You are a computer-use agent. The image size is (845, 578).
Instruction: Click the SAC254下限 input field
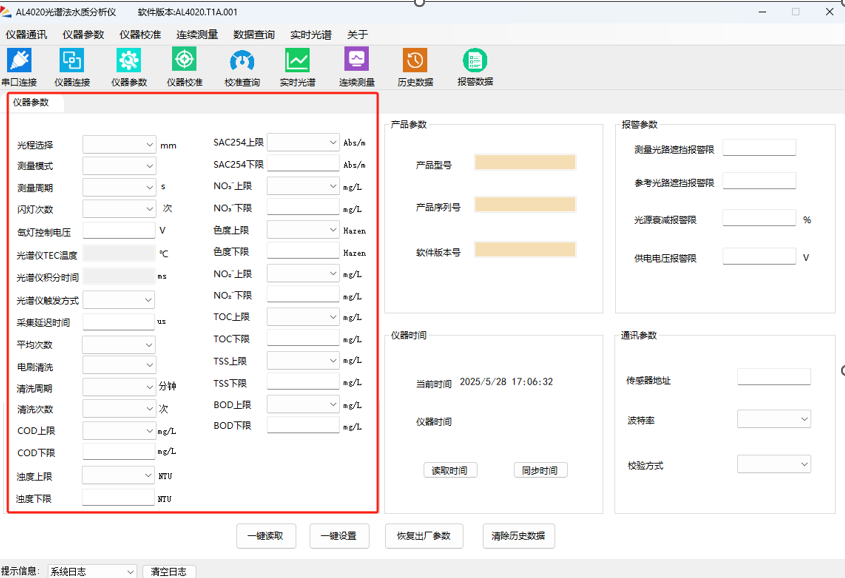[303, 164]
